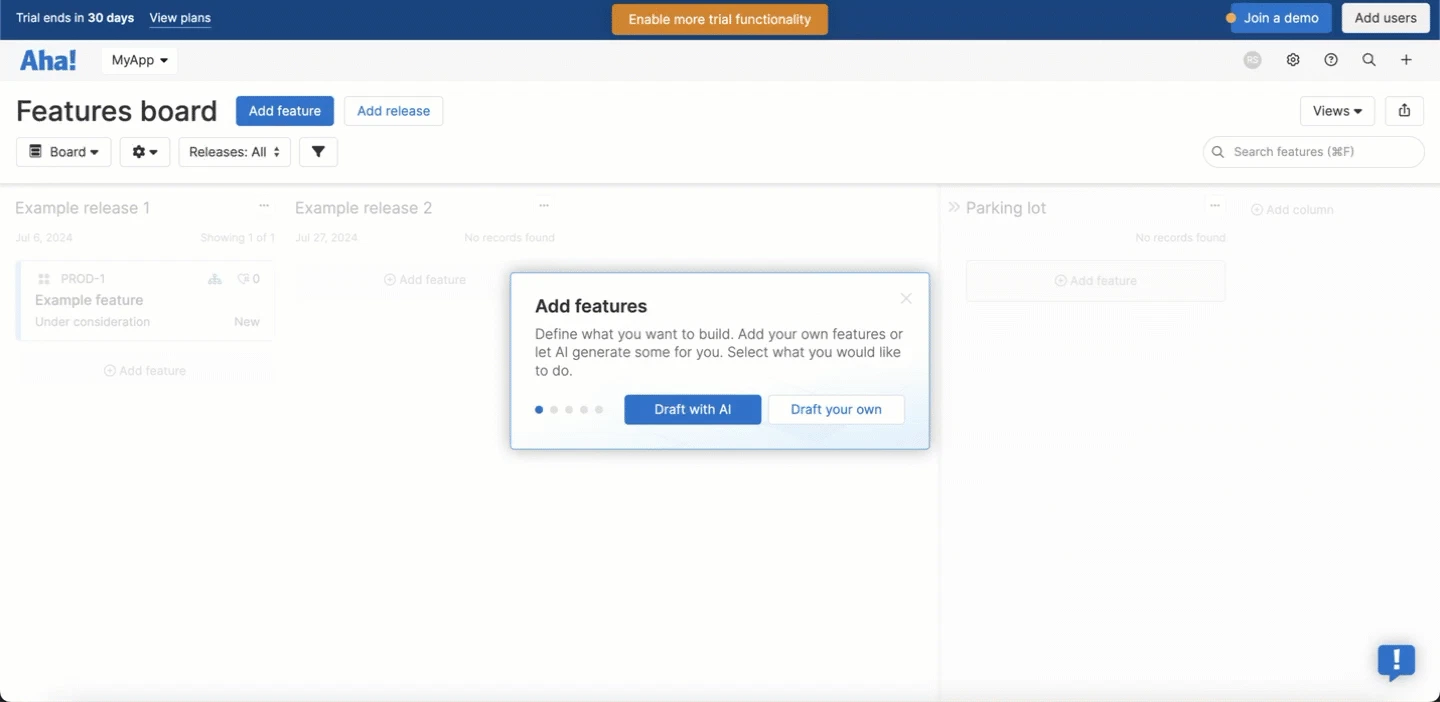Click the PROD-1 feature type icon
The width and height of the screenshot is (1440, 702).
point(44,279)
